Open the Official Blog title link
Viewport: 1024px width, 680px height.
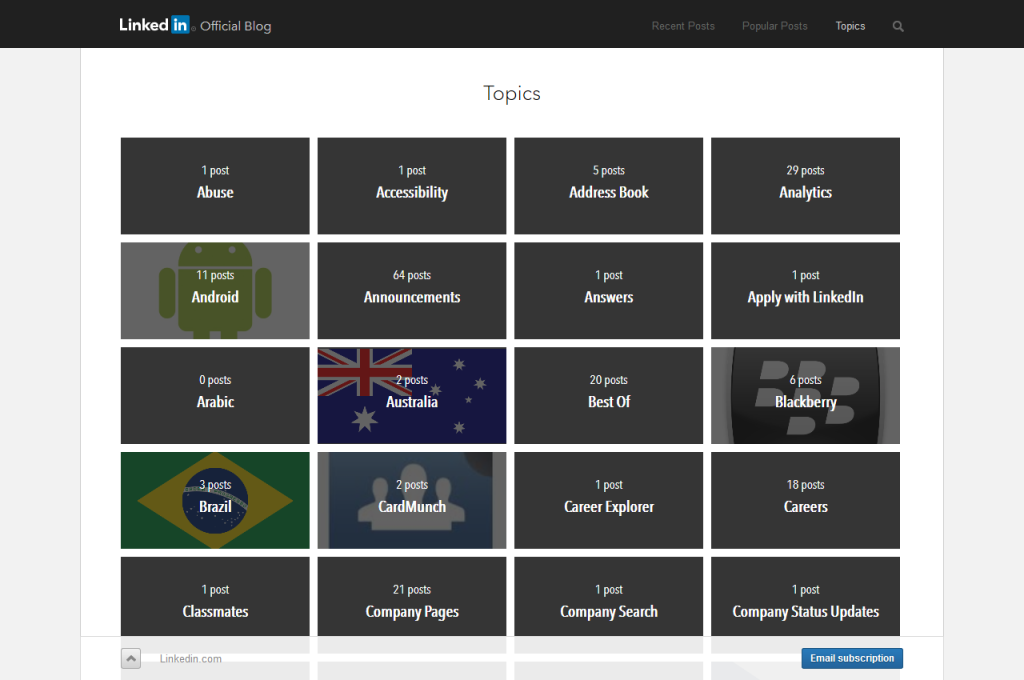235,26
